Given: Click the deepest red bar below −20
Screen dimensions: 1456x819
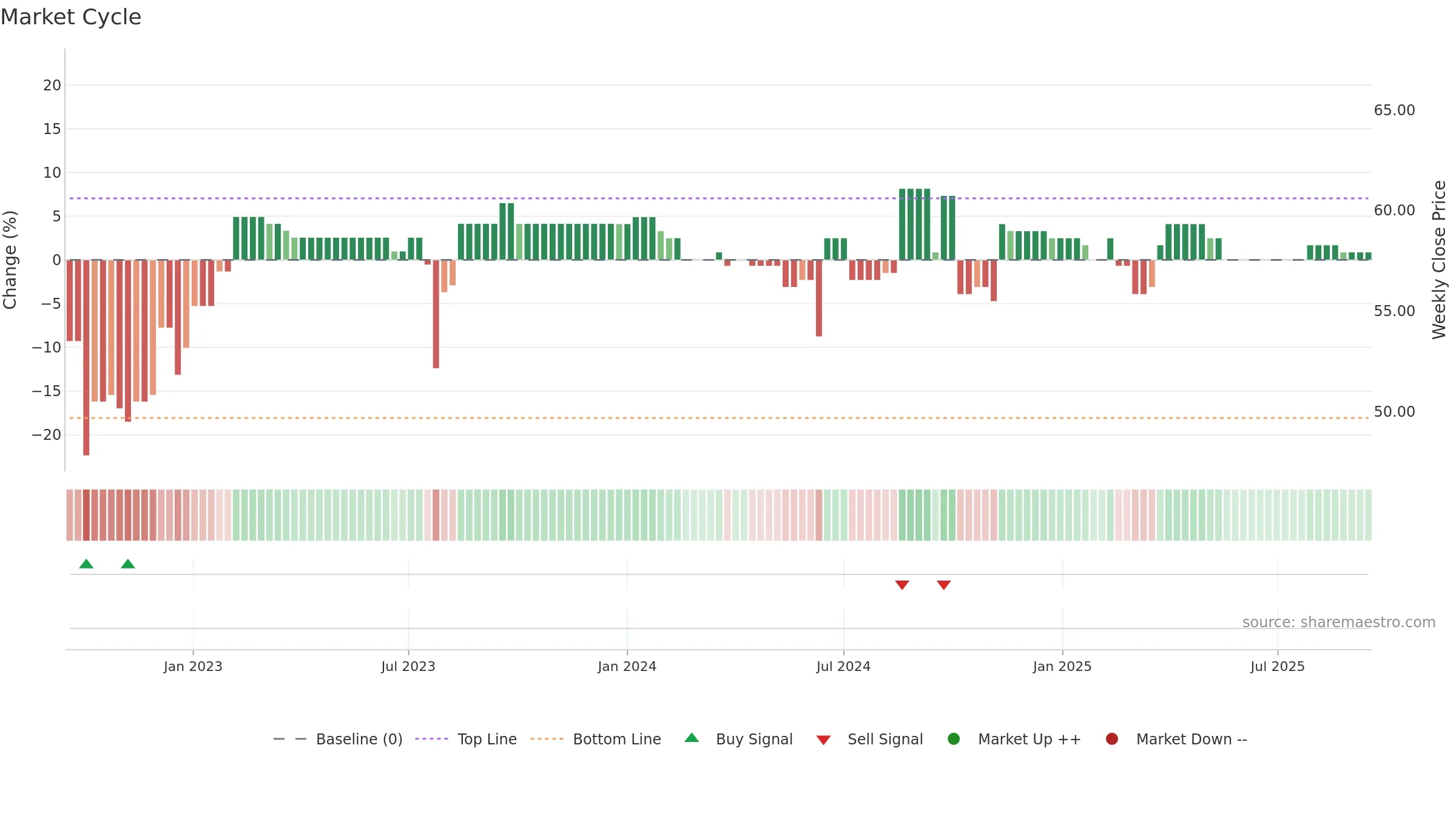Looking at the screenshot, I should point(86,357).
